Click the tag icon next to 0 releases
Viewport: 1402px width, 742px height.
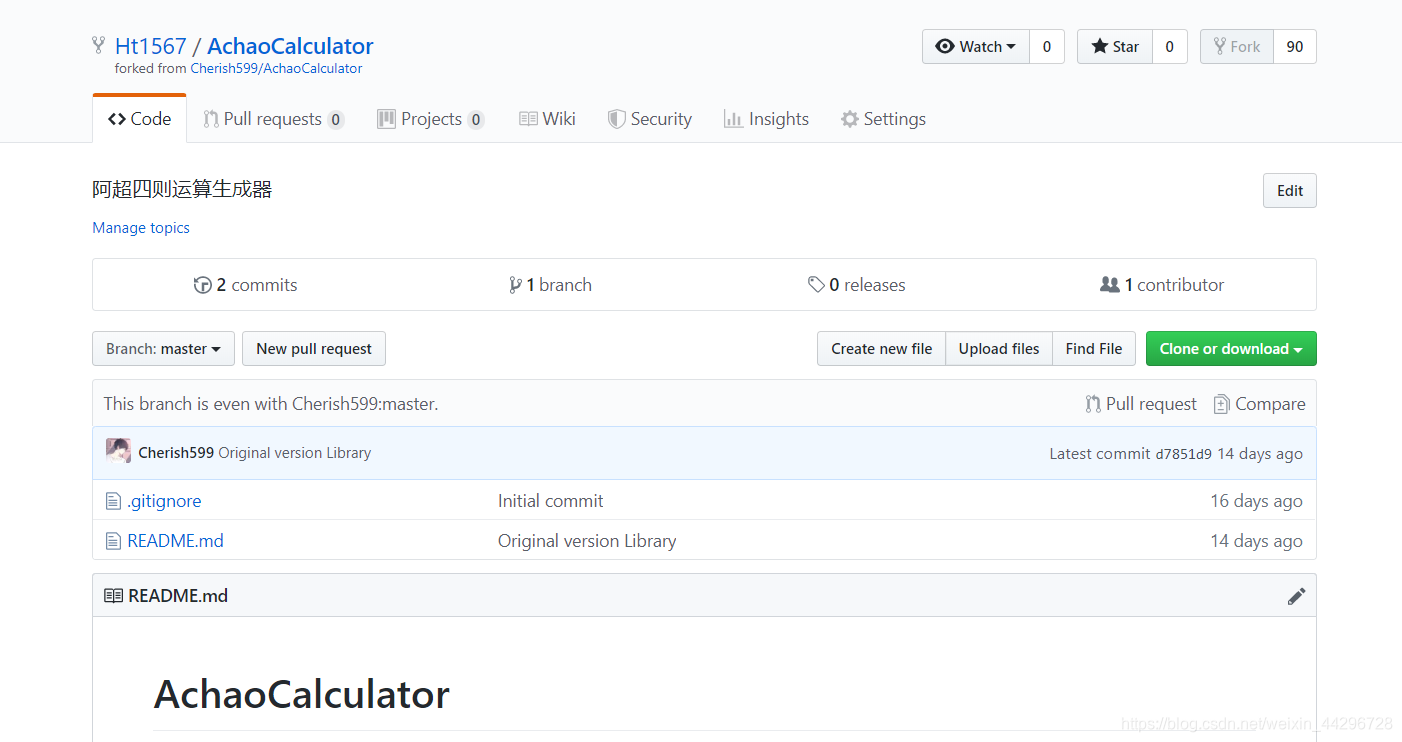pyautogui.click(x=816, y=285)
